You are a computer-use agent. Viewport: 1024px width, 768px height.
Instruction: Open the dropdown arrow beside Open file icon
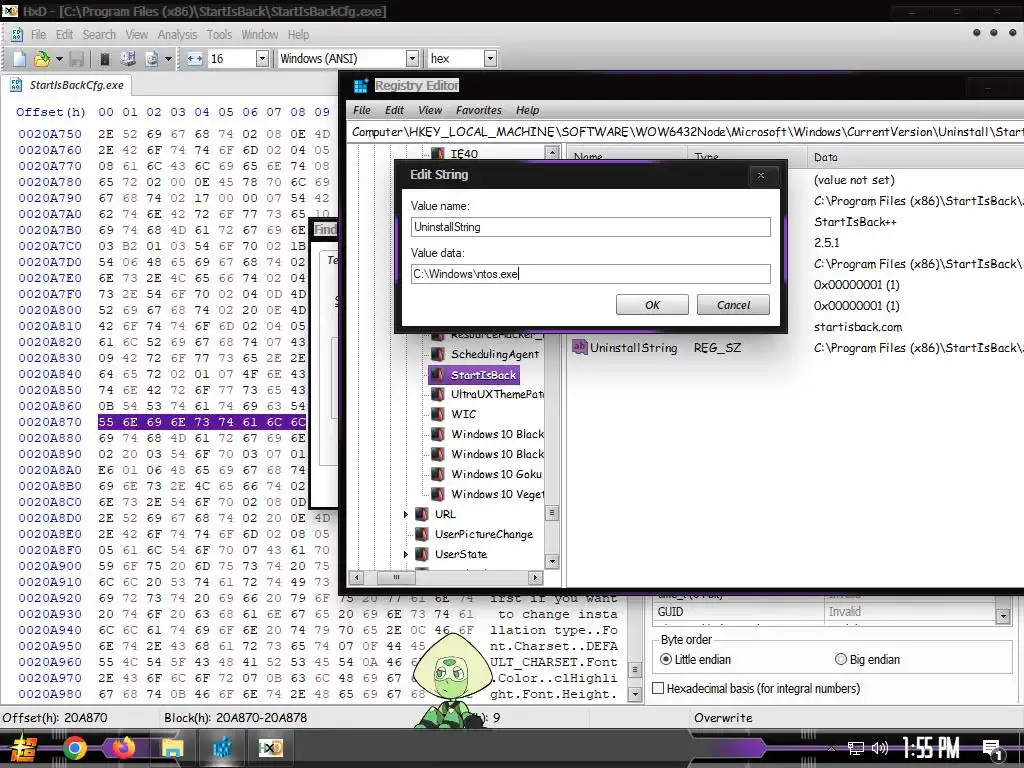tap(59, 59)
